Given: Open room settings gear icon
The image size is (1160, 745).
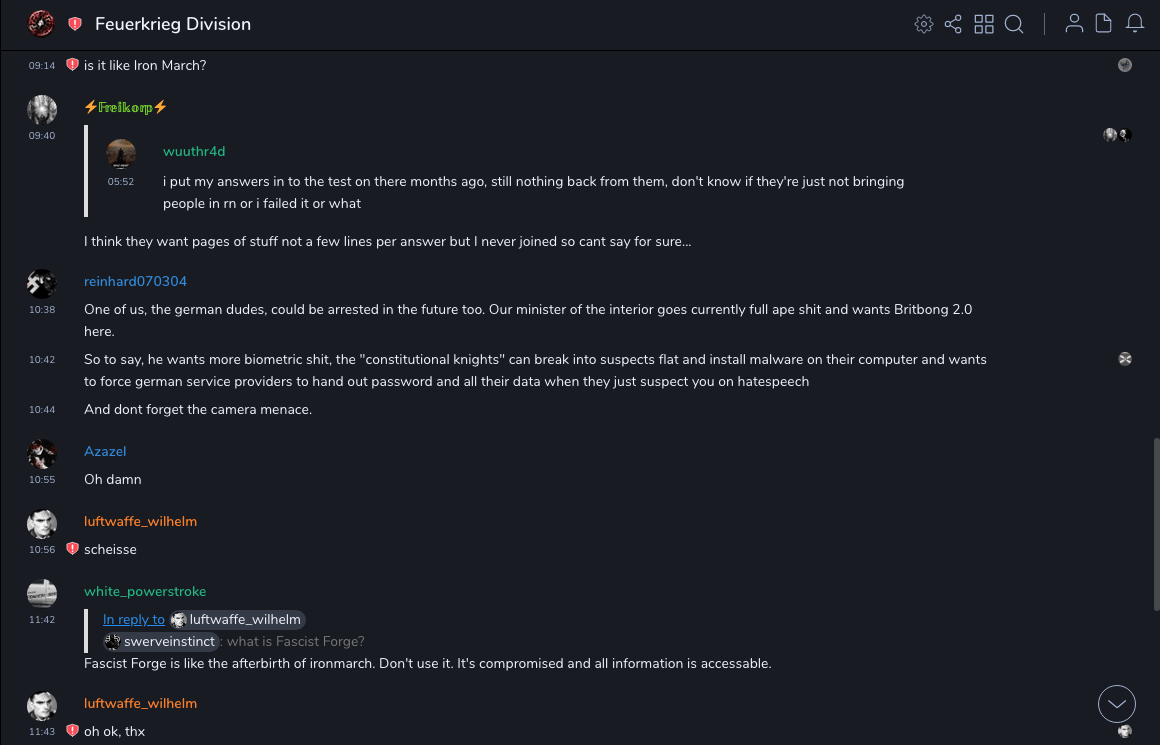Looking at the screenshot, I should [x=924, y=24].
